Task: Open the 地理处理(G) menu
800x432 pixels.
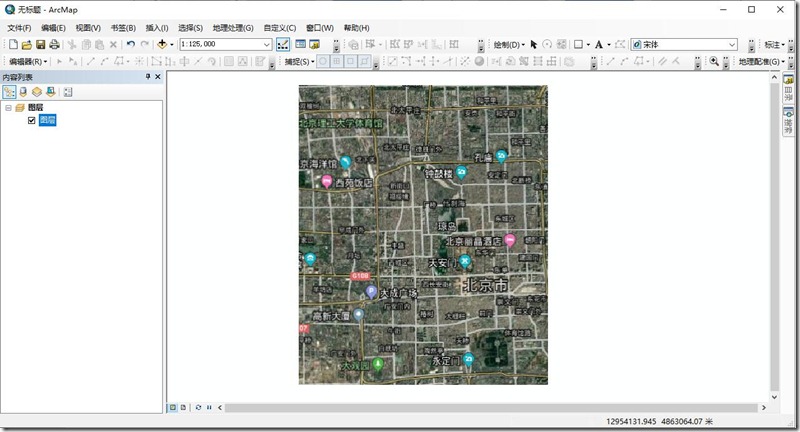Action: [x=233, y=27]
